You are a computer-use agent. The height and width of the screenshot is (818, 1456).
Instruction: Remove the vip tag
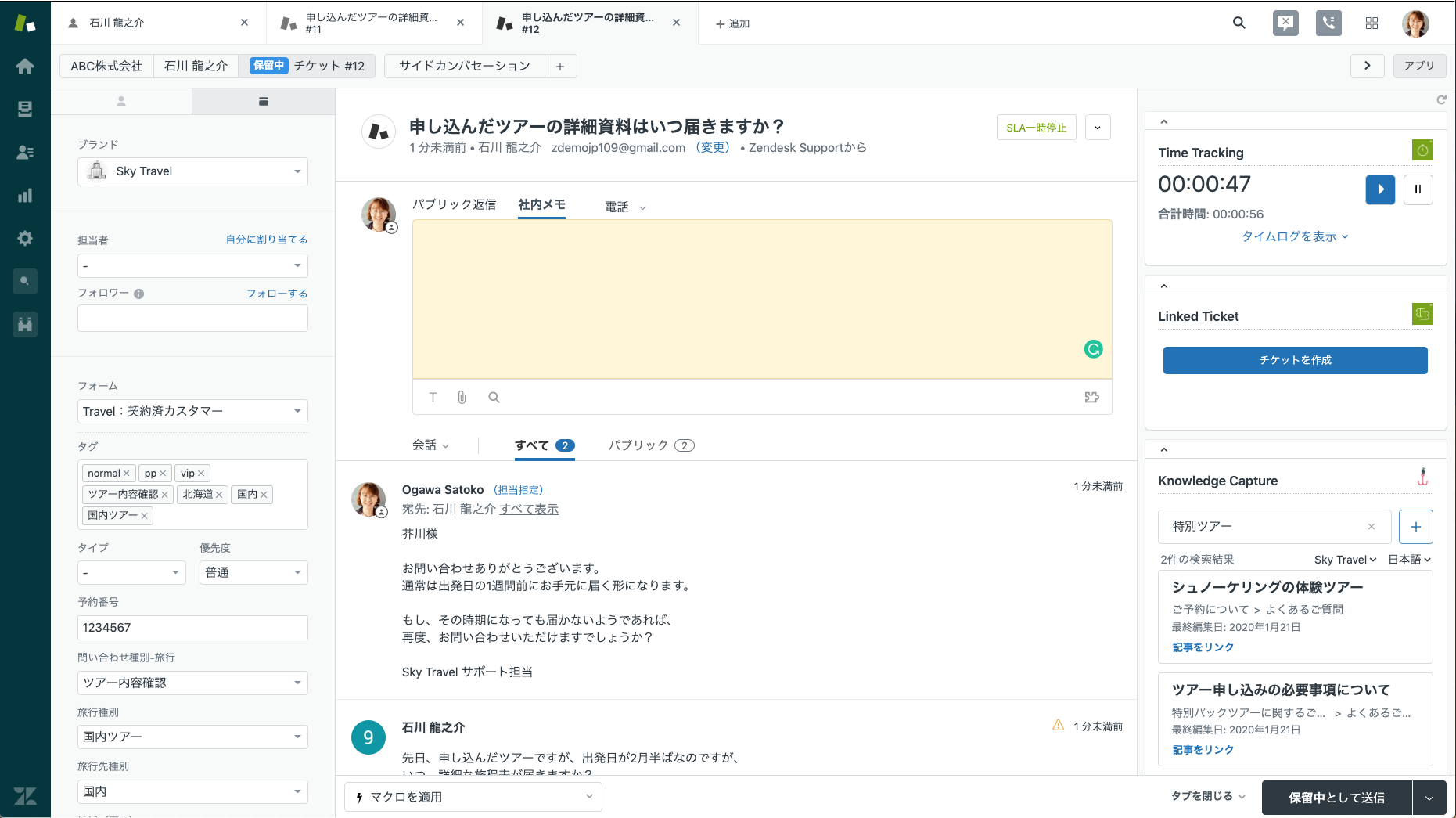pyautogui.click(x=203, y=473)
